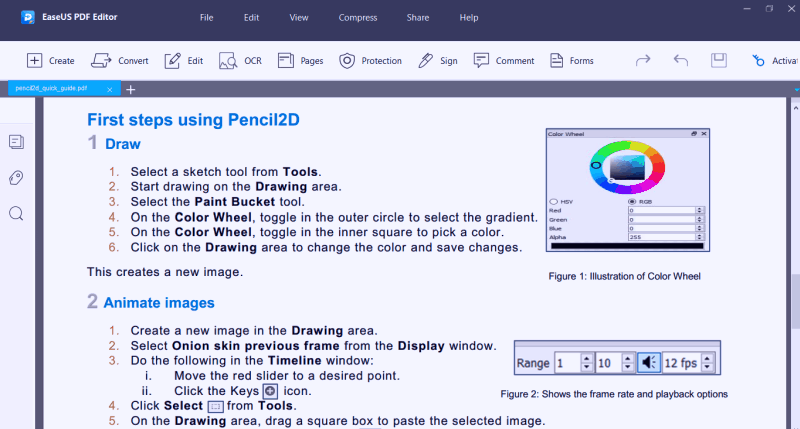Click the 'Start drawing on the Drawing area' line
Viewport: 800px width, 429px height.
pyautogui.click(x=236, y=187)
